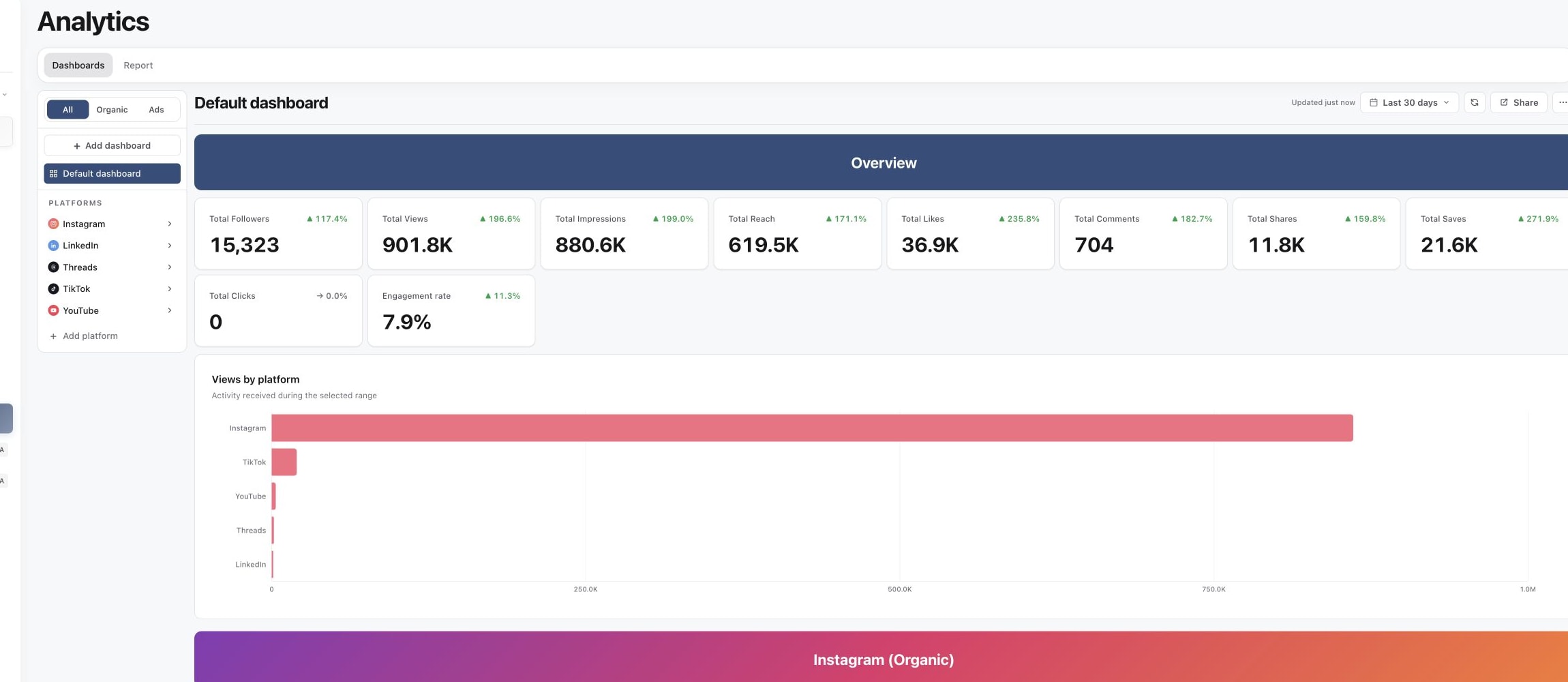Click the Add platform link
The image size is (1568, 682).
click(x=83, y=336)
